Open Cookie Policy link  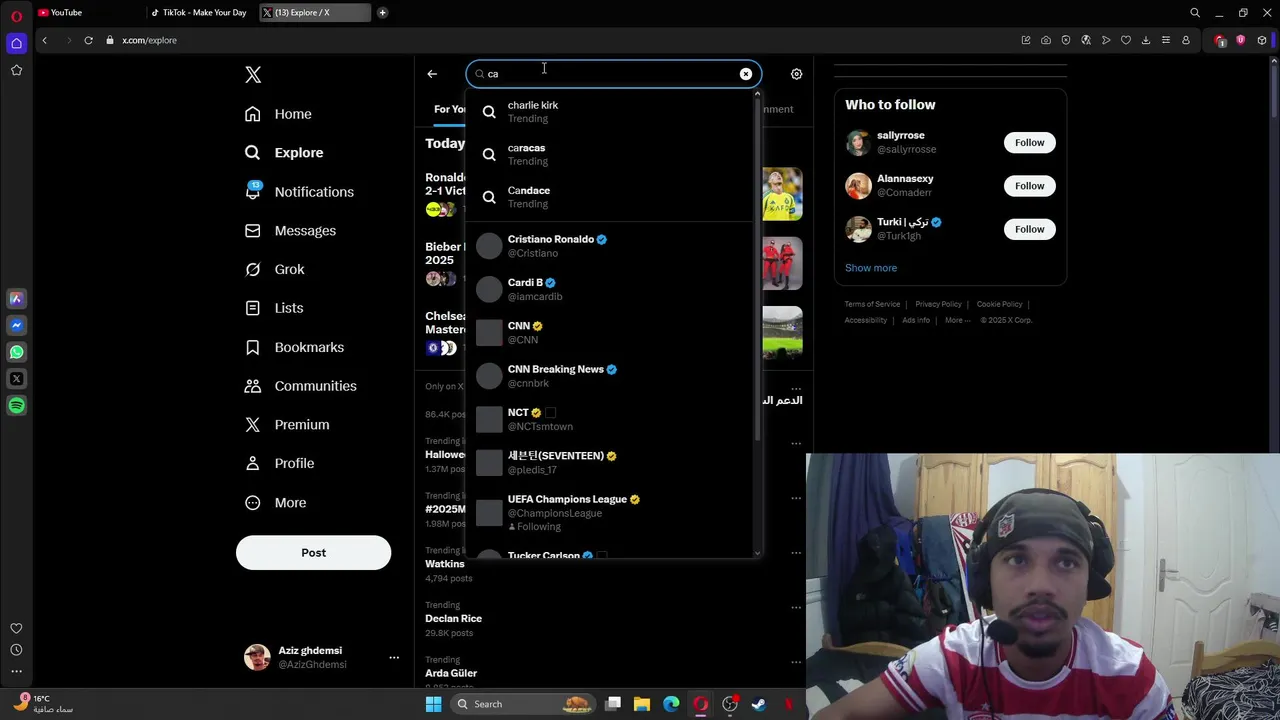click(999, 304)
